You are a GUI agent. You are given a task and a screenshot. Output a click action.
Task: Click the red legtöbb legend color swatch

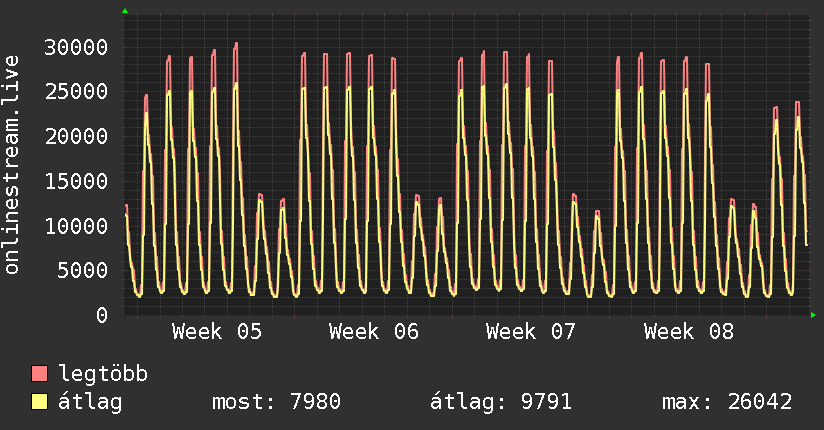40,375
